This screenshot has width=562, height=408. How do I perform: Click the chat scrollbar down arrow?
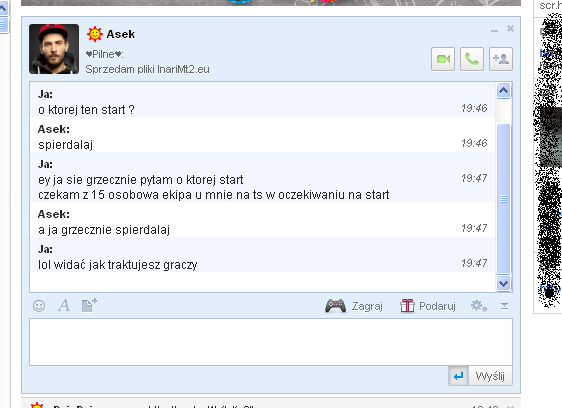(504, 284)
